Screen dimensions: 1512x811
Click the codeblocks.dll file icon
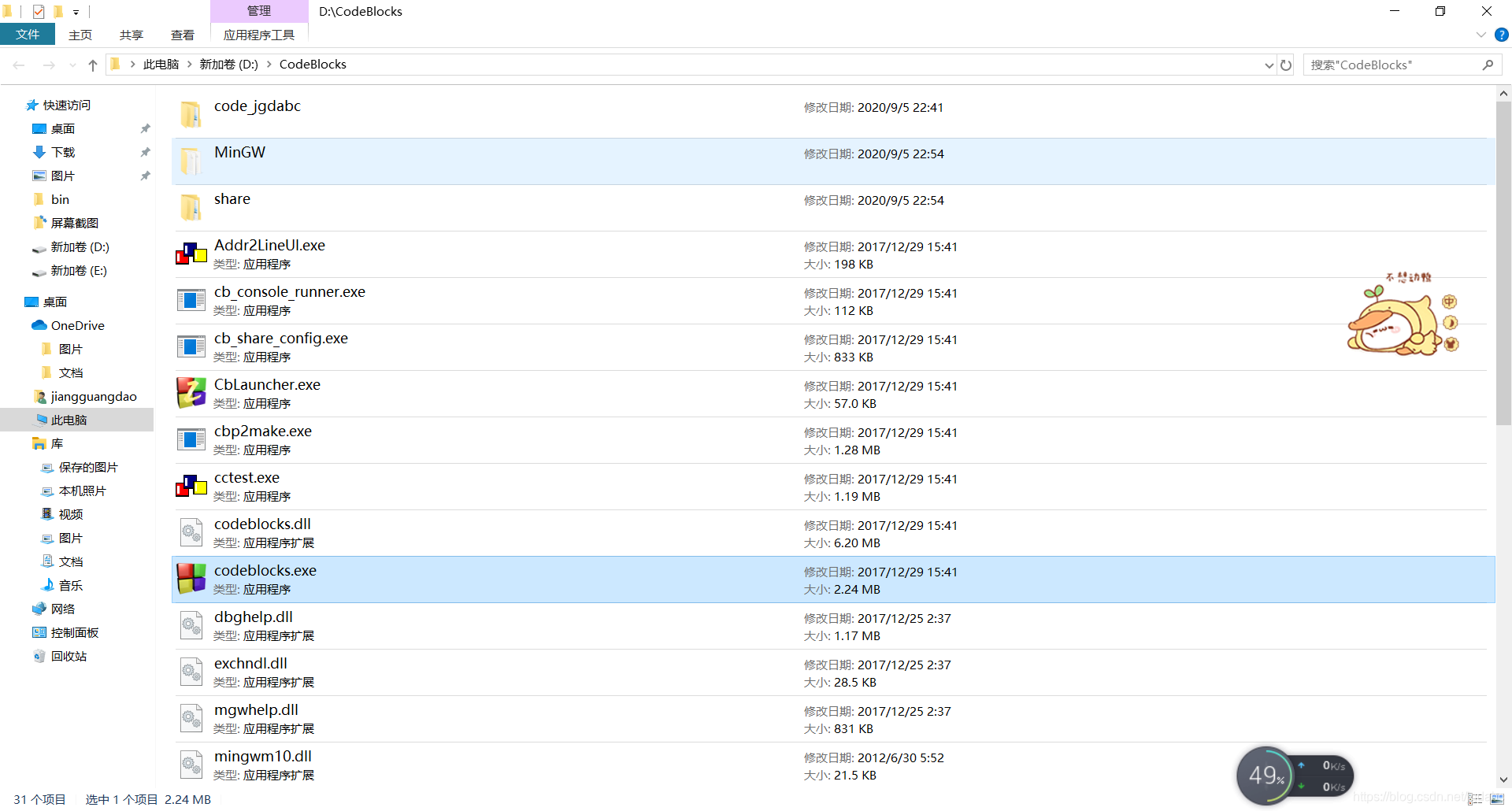click(x=191, y=532)
